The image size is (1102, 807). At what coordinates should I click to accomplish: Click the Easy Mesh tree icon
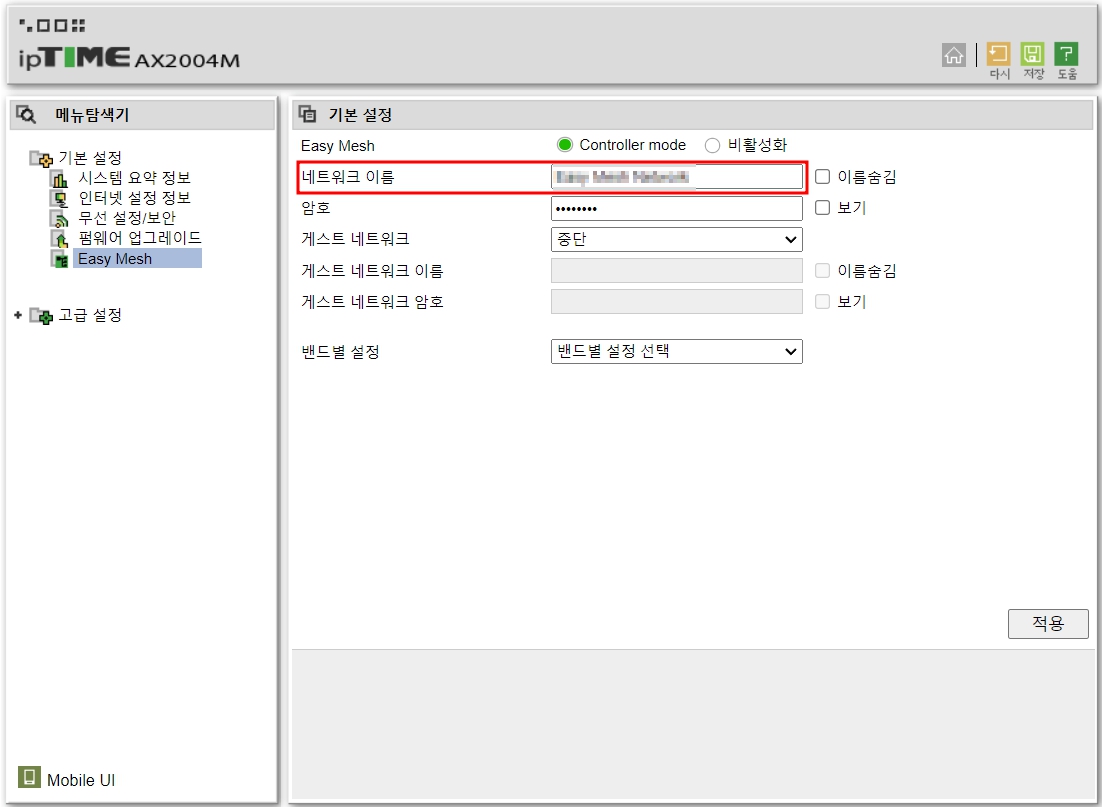click(60, 259)
